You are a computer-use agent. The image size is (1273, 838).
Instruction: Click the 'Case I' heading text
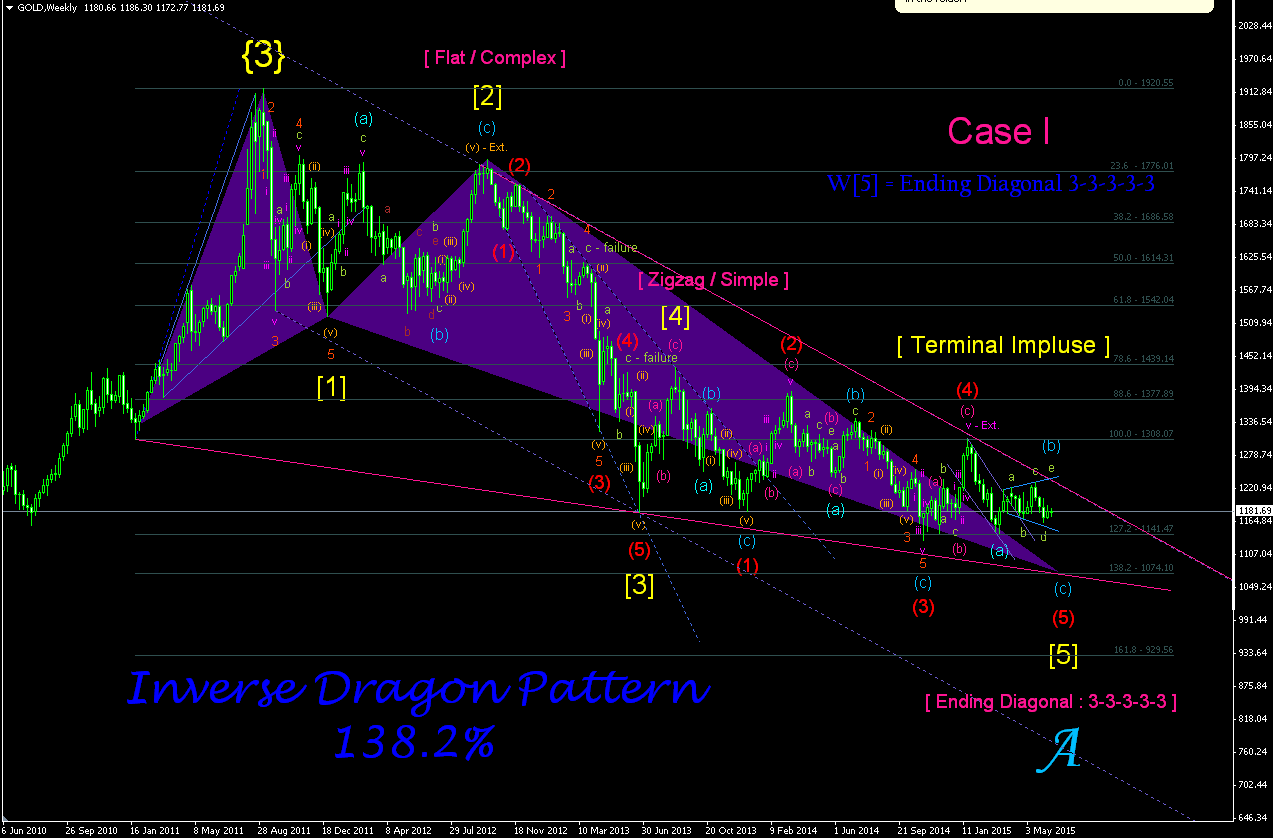[998, 131]
